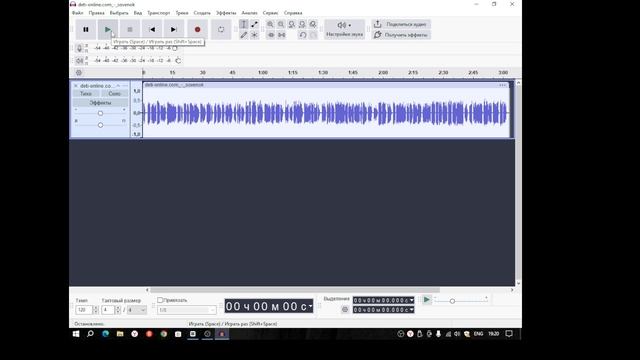Open the Эффекты menu

pyautogui.click(x=226, y=13)
